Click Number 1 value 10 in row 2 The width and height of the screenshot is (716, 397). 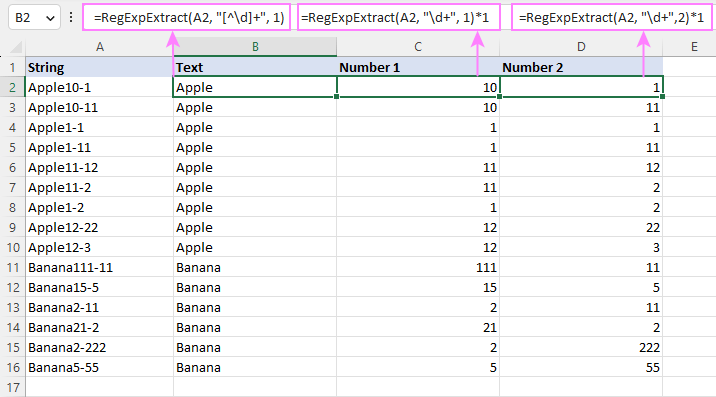(x=418, y=87)
